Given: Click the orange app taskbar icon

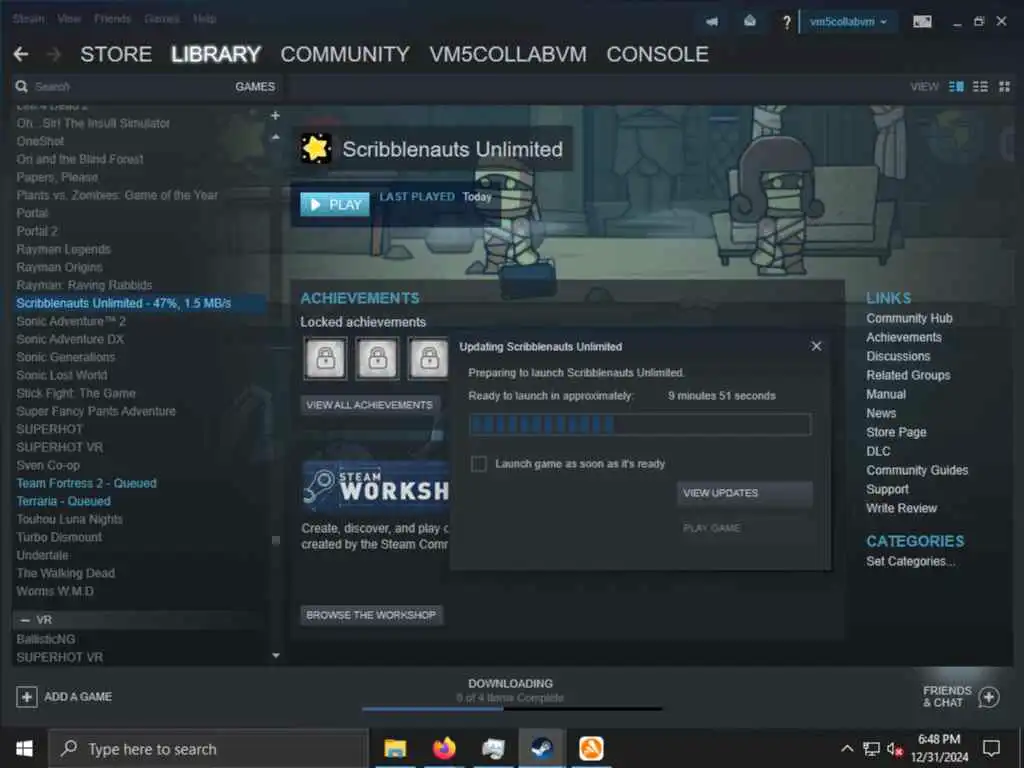Looking at the screenshot, I should click(591, 748).
